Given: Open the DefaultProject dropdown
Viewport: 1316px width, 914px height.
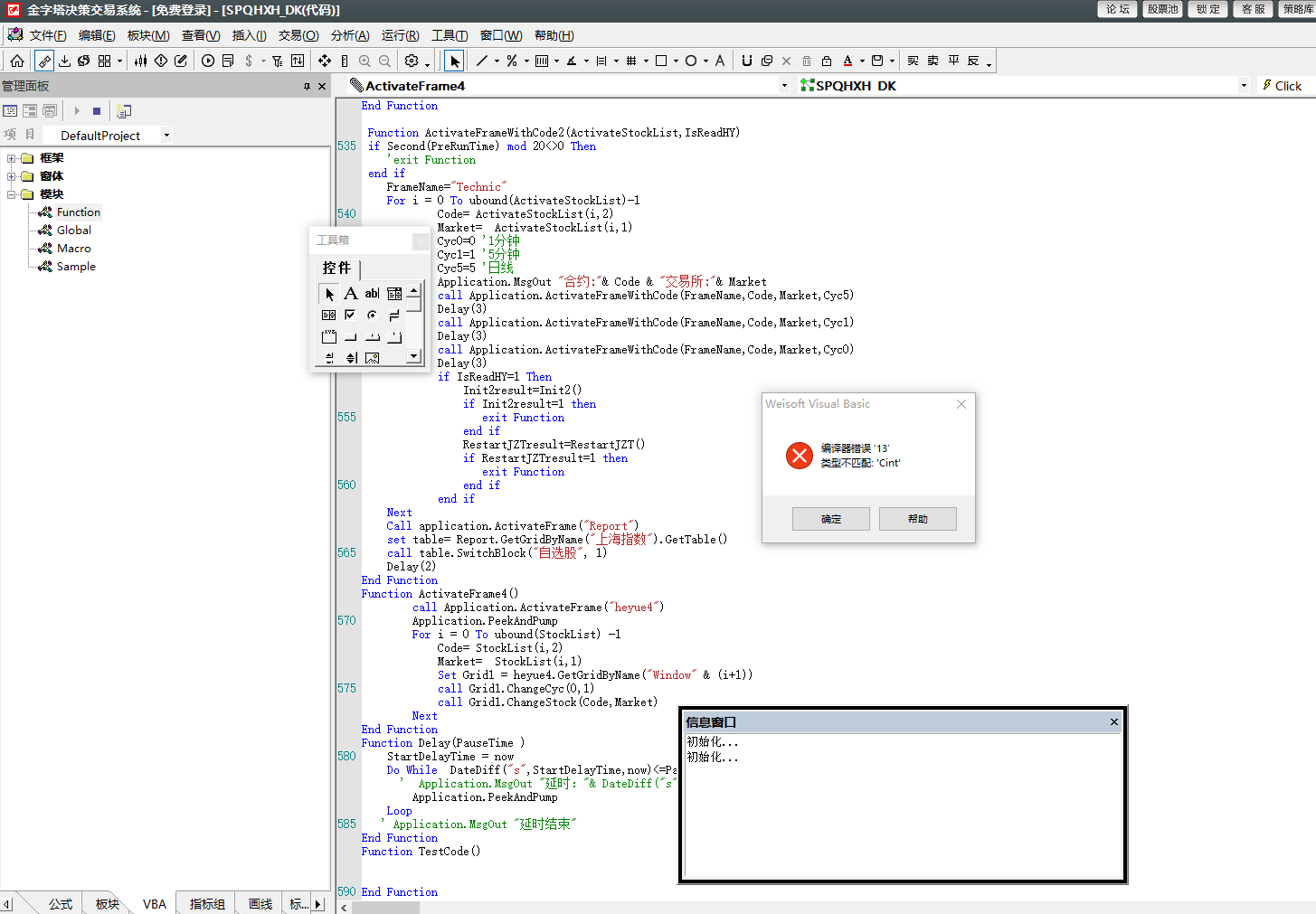Looking at the screenshot, I should tap(166, 136).
